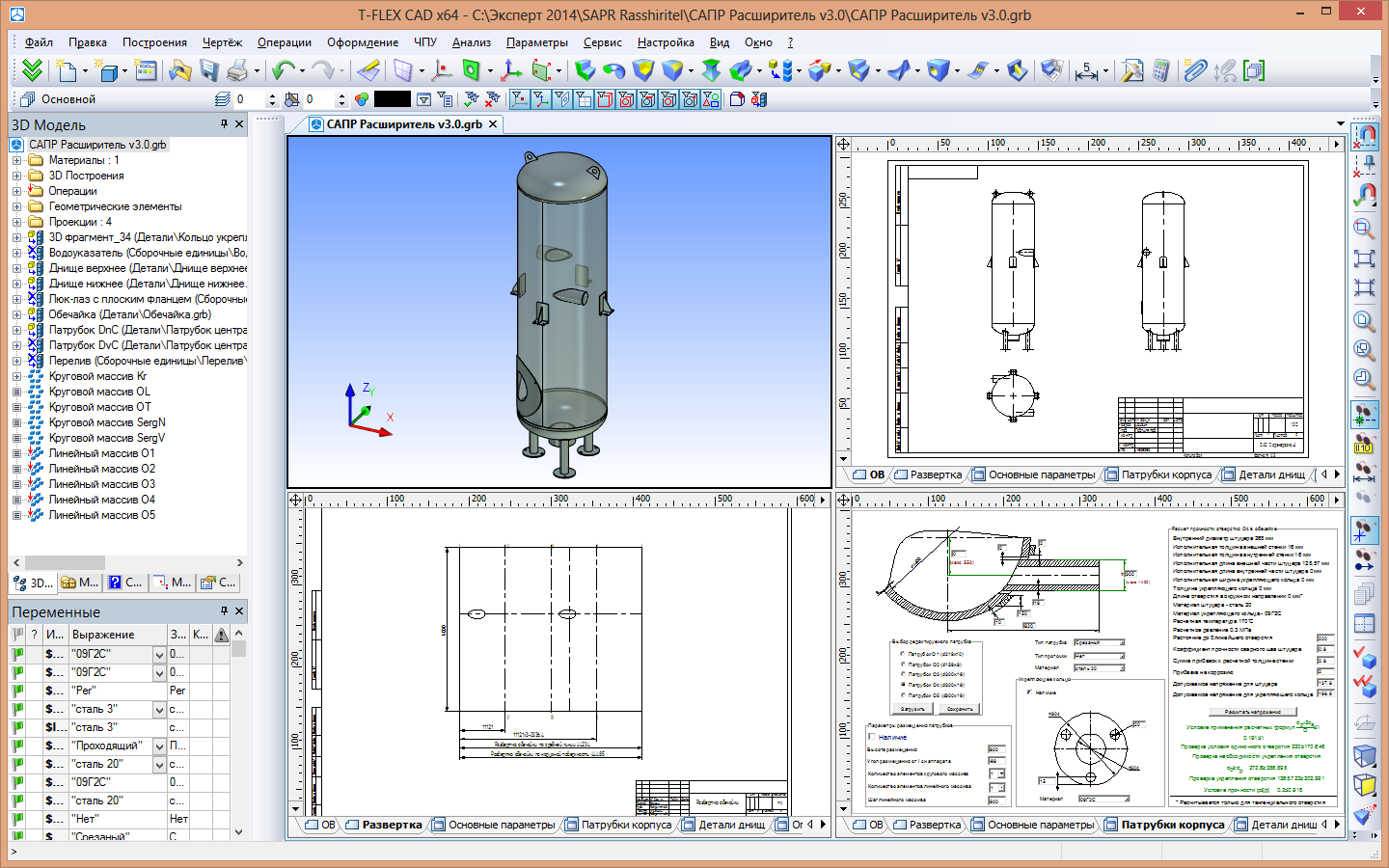Toggle Наличие checkbox in reinforcing ring group
The height and width of the screenshot is (868, 1389).
click(x=1029, y=692)
